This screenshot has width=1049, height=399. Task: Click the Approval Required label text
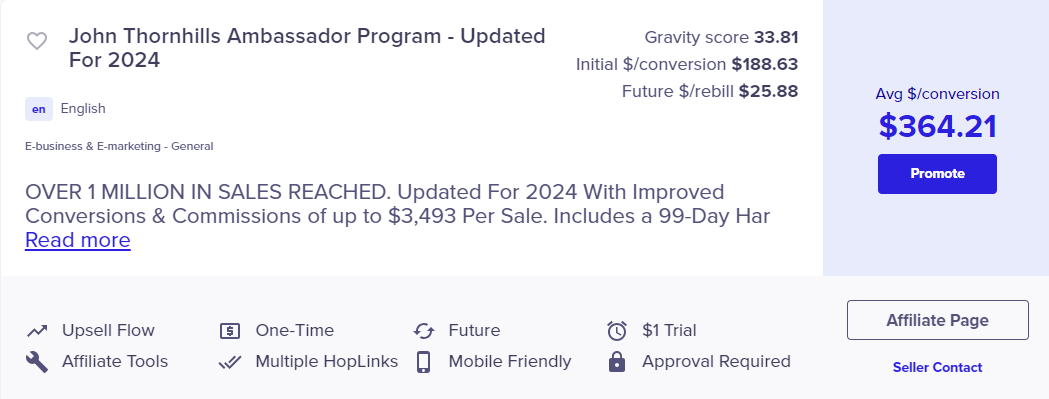click(717, 362)
